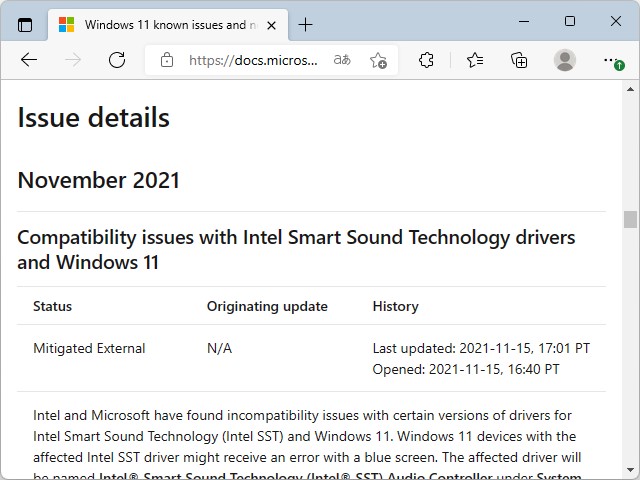Image resolution: width=640 pixels, height=480 pixels.
Task: Click the Opened 2021-11-15, 16:40 PT text
Action: click(466, 369)
